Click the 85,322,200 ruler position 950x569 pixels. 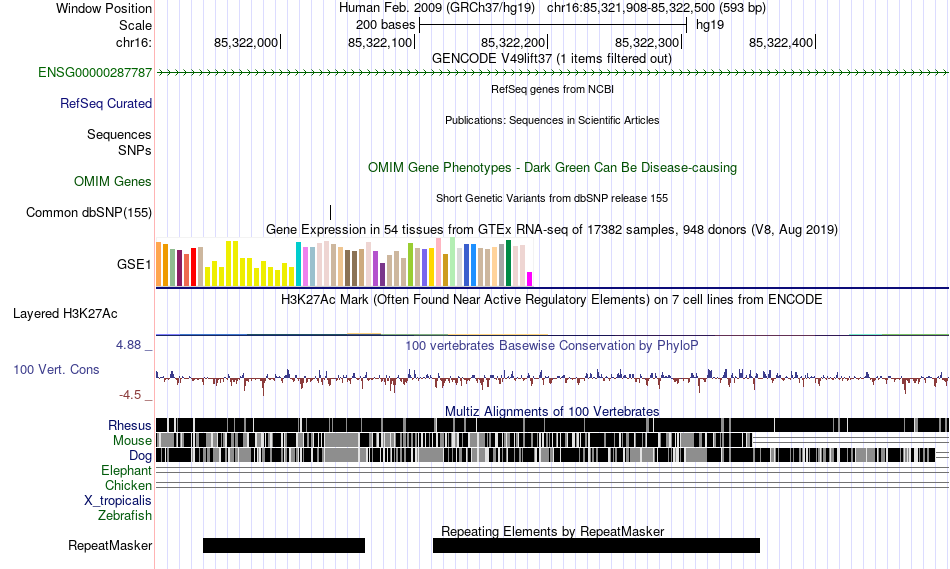(x=514, y=42)
